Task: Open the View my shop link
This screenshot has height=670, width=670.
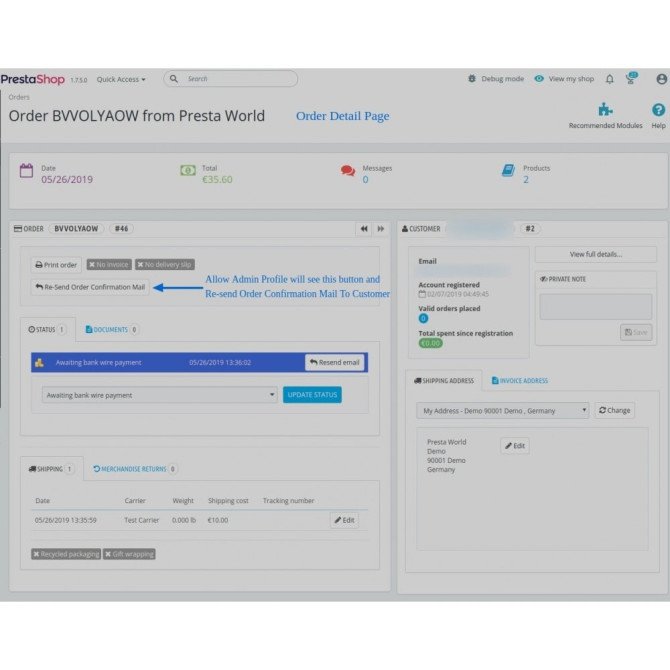Action: tap(571, 79)
